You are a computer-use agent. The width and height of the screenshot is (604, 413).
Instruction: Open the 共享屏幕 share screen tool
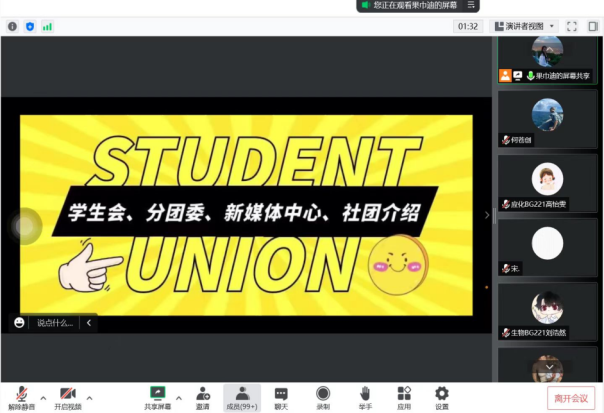click(157, 393)
